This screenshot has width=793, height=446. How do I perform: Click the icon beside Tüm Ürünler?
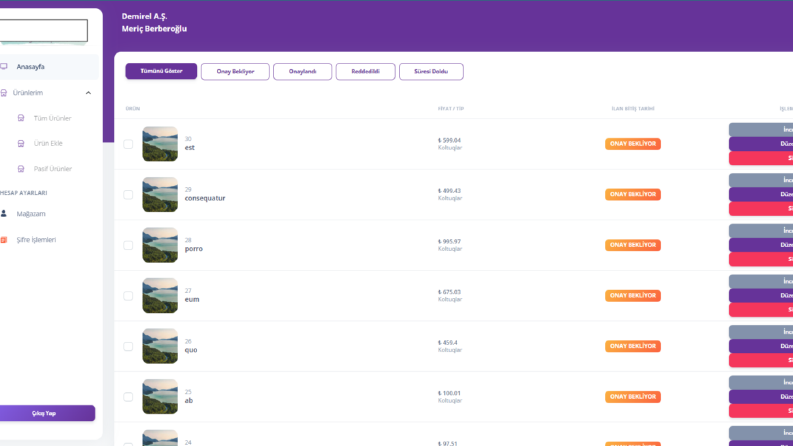click(x=21, y=118)
